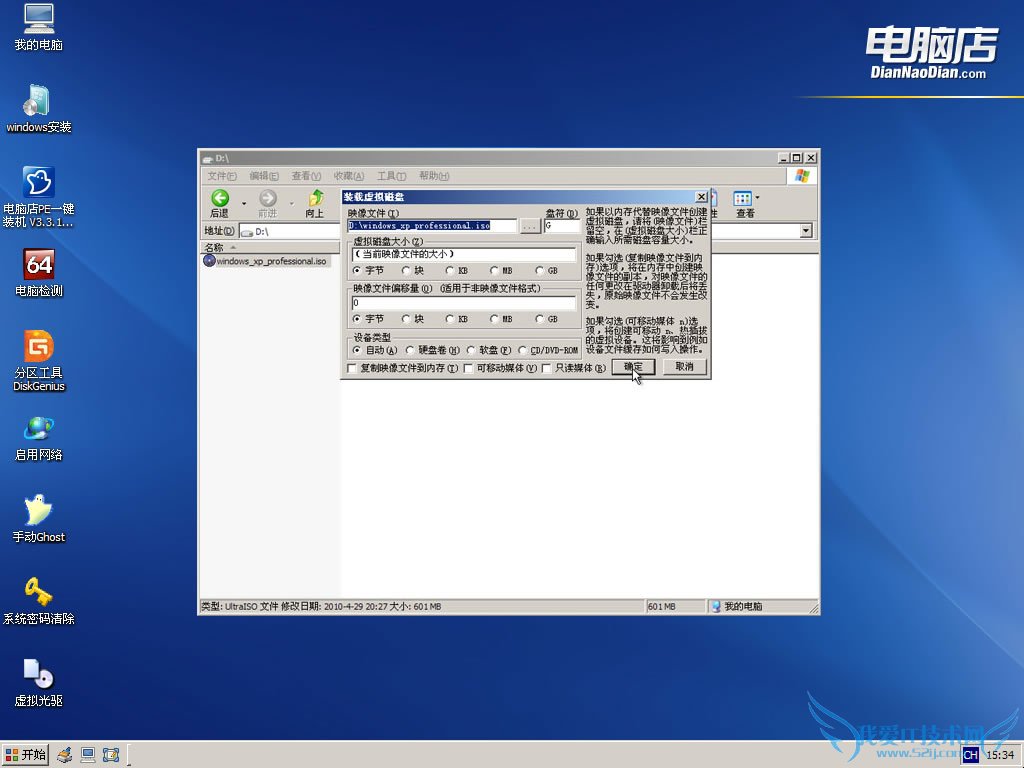This screenshot has width=1024, height=768.
Task: Open the 我的电脑 desktop icon
Action: pyautogui.click(x=38, y=21)
